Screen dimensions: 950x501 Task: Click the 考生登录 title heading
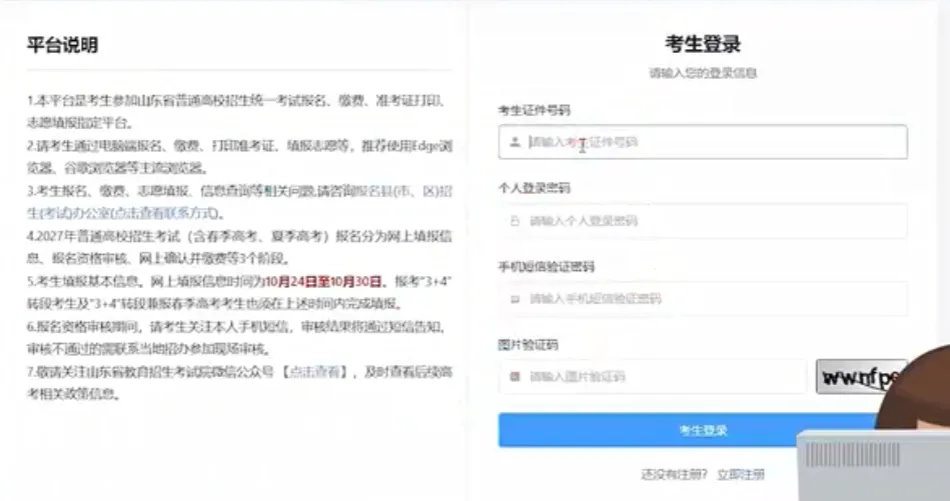[x=703, y=44]
